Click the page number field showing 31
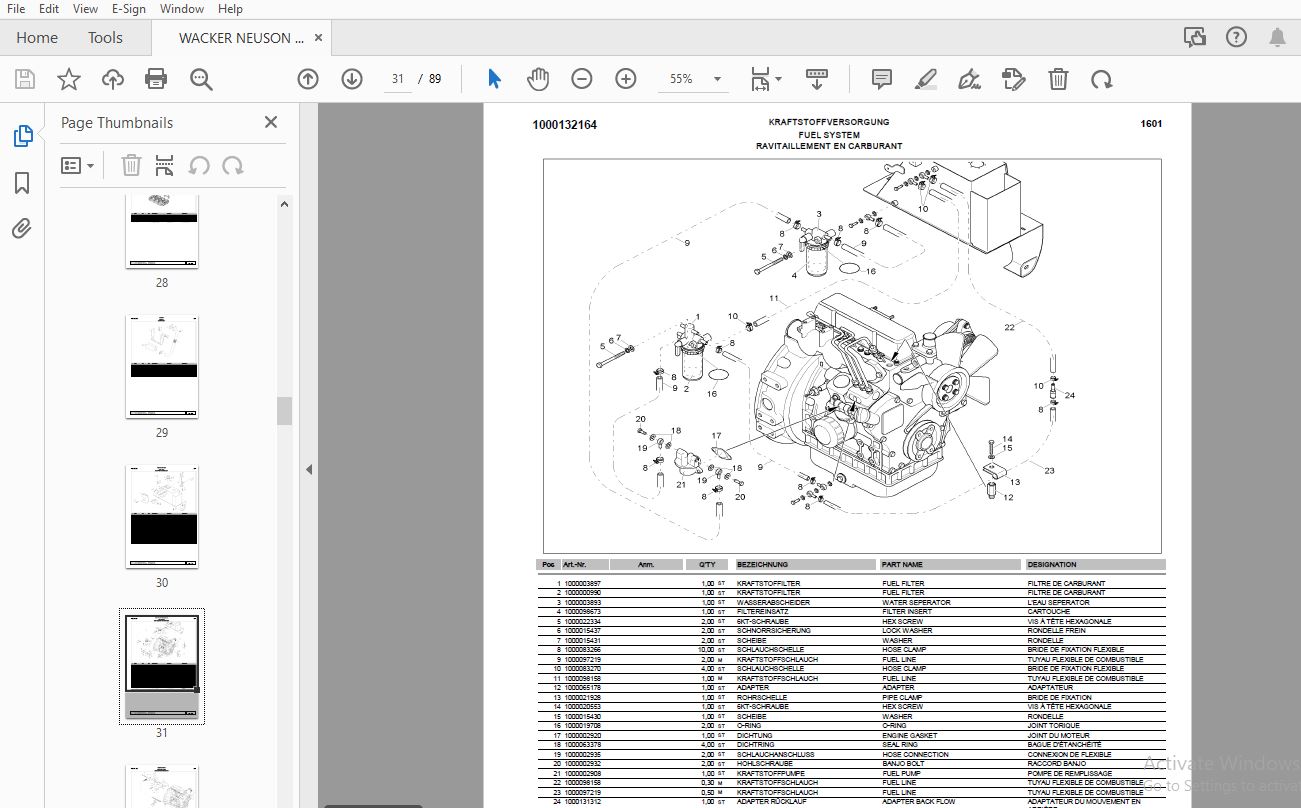The height and width of the screenshot is (808, 1301). 397,79
